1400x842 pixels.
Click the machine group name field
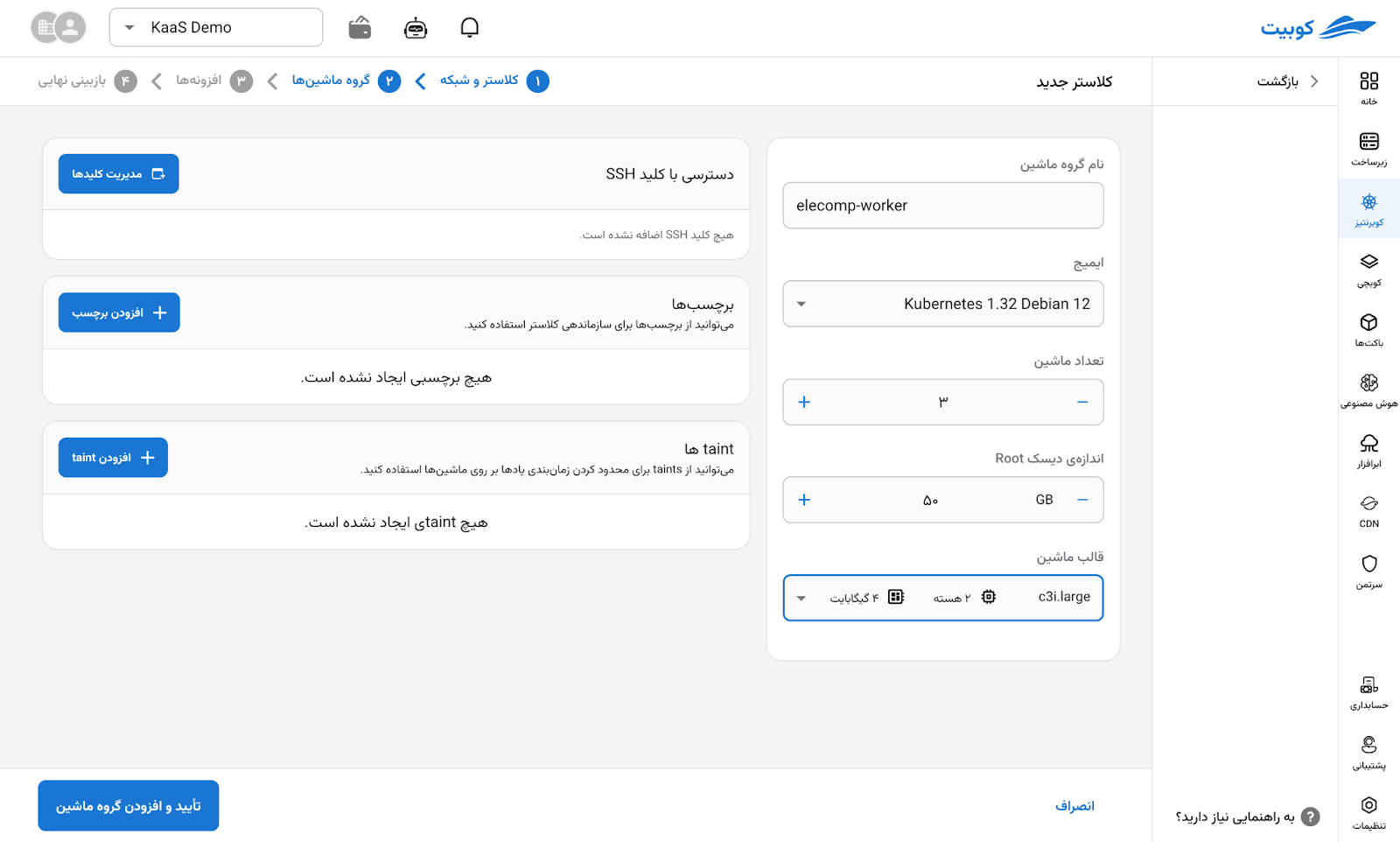(942, 206)
